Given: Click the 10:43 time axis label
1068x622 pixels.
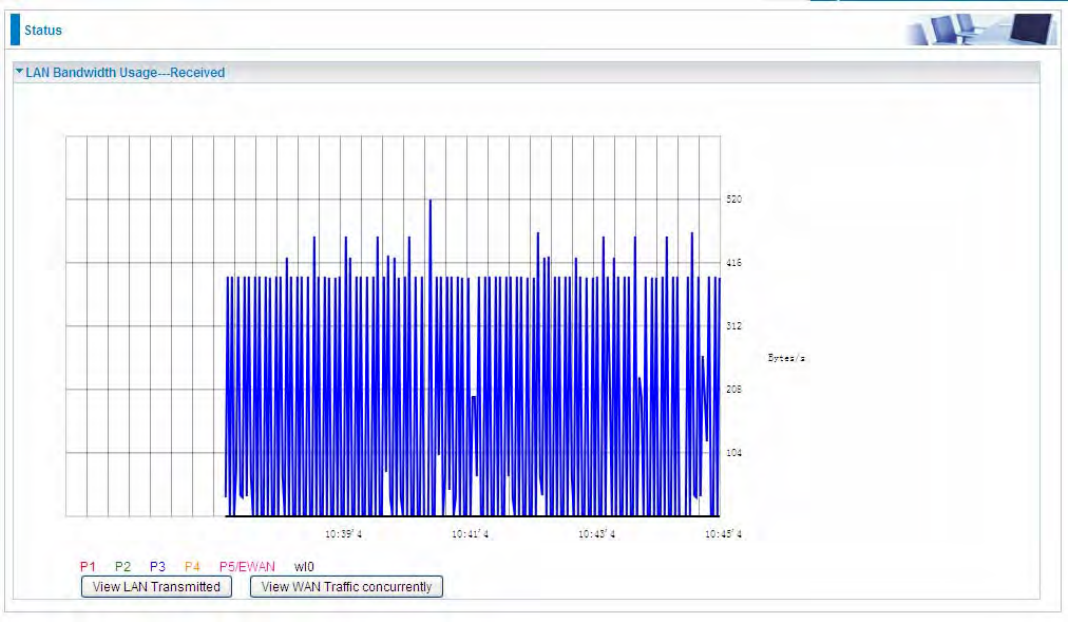Looking at the screenshot, I should pos(597,534).
